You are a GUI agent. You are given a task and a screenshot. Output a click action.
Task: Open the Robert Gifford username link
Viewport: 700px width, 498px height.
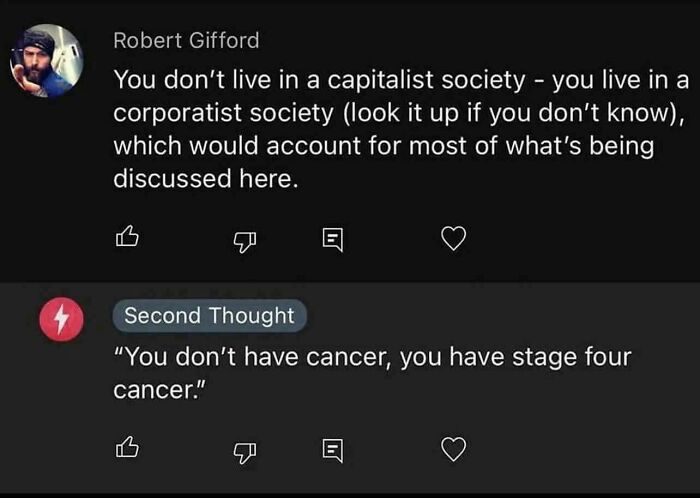coord(186,41)
